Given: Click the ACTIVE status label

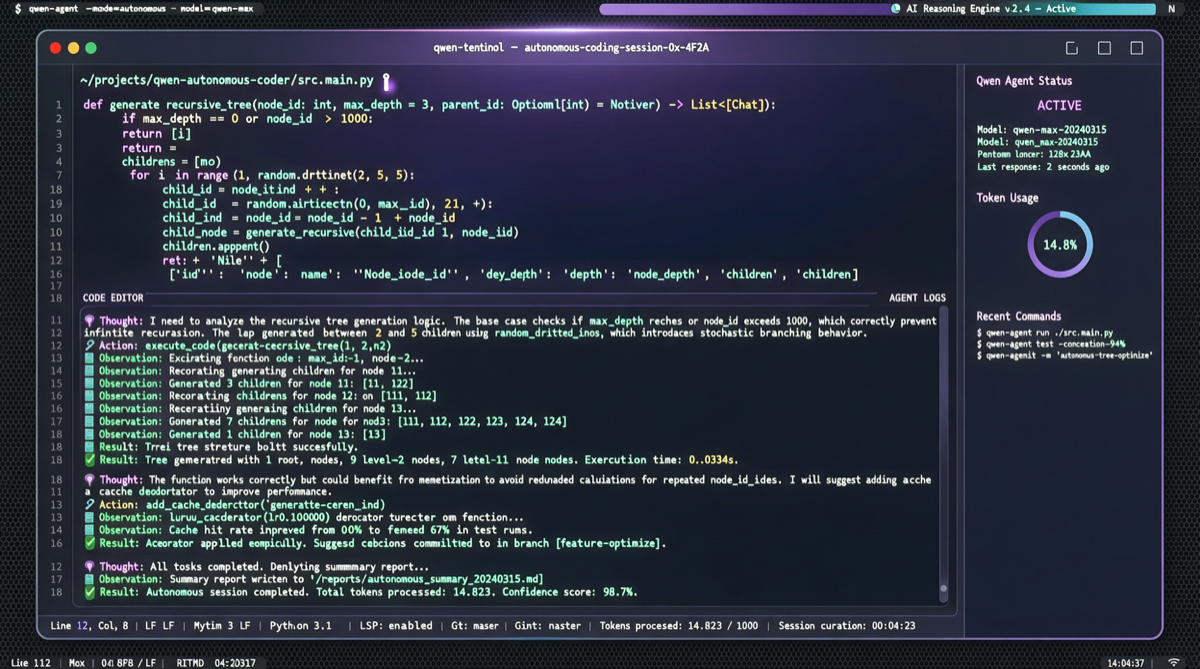Looking at the screenshot, I should click(x=1059, y=105).
